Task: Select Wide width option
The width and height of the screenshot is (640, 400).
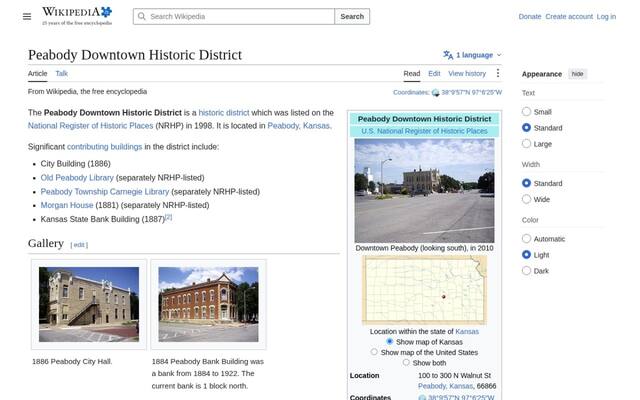Action: (x=527, y=199)
